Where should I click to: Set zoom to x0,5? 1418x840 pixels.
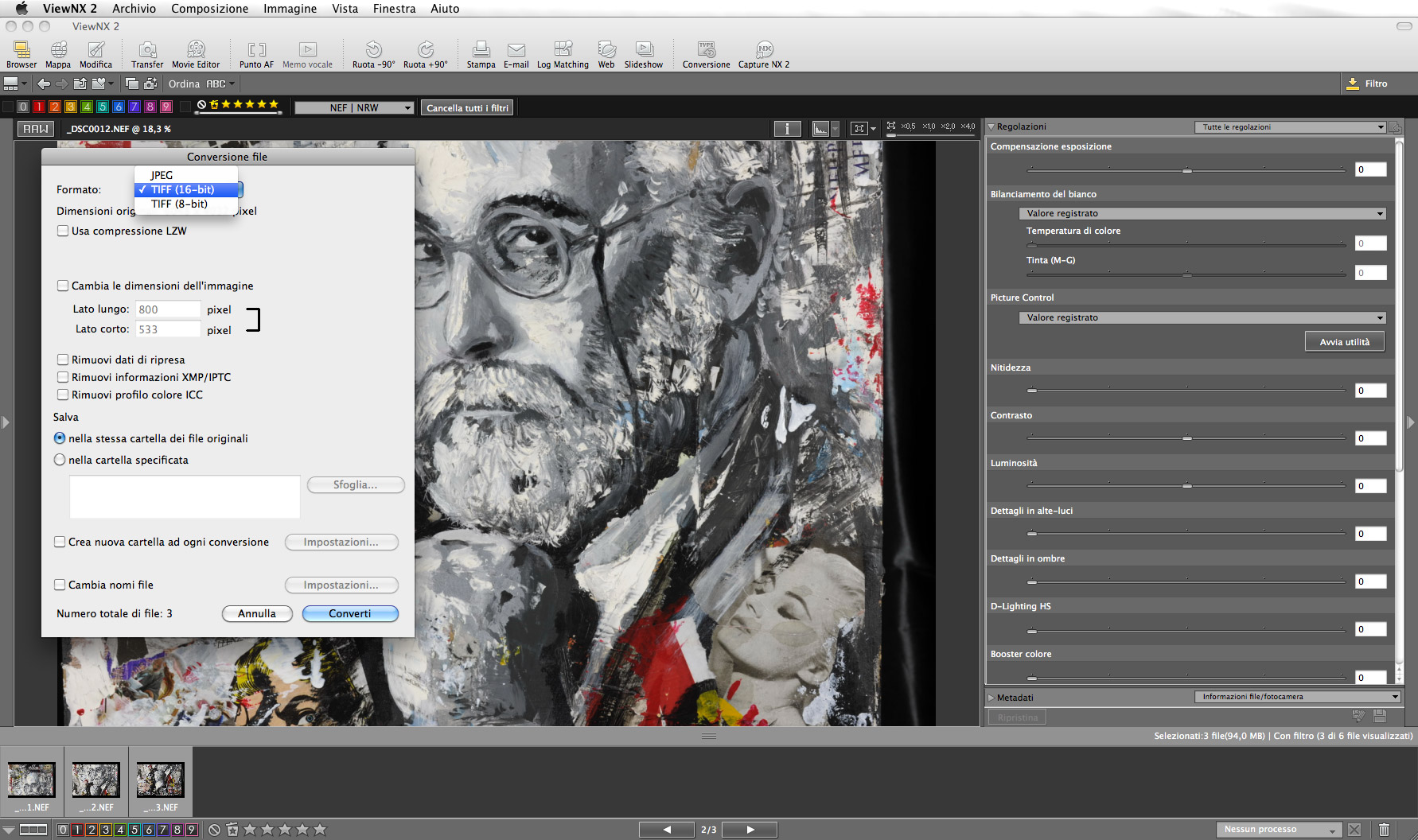[908, 126]
